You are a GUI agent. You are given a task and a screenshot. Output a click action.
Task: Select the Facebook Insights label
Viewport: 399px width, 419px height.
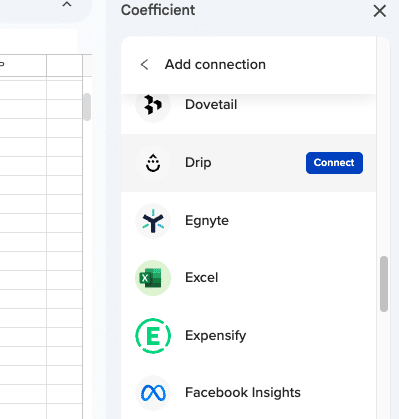click(243, 393)
